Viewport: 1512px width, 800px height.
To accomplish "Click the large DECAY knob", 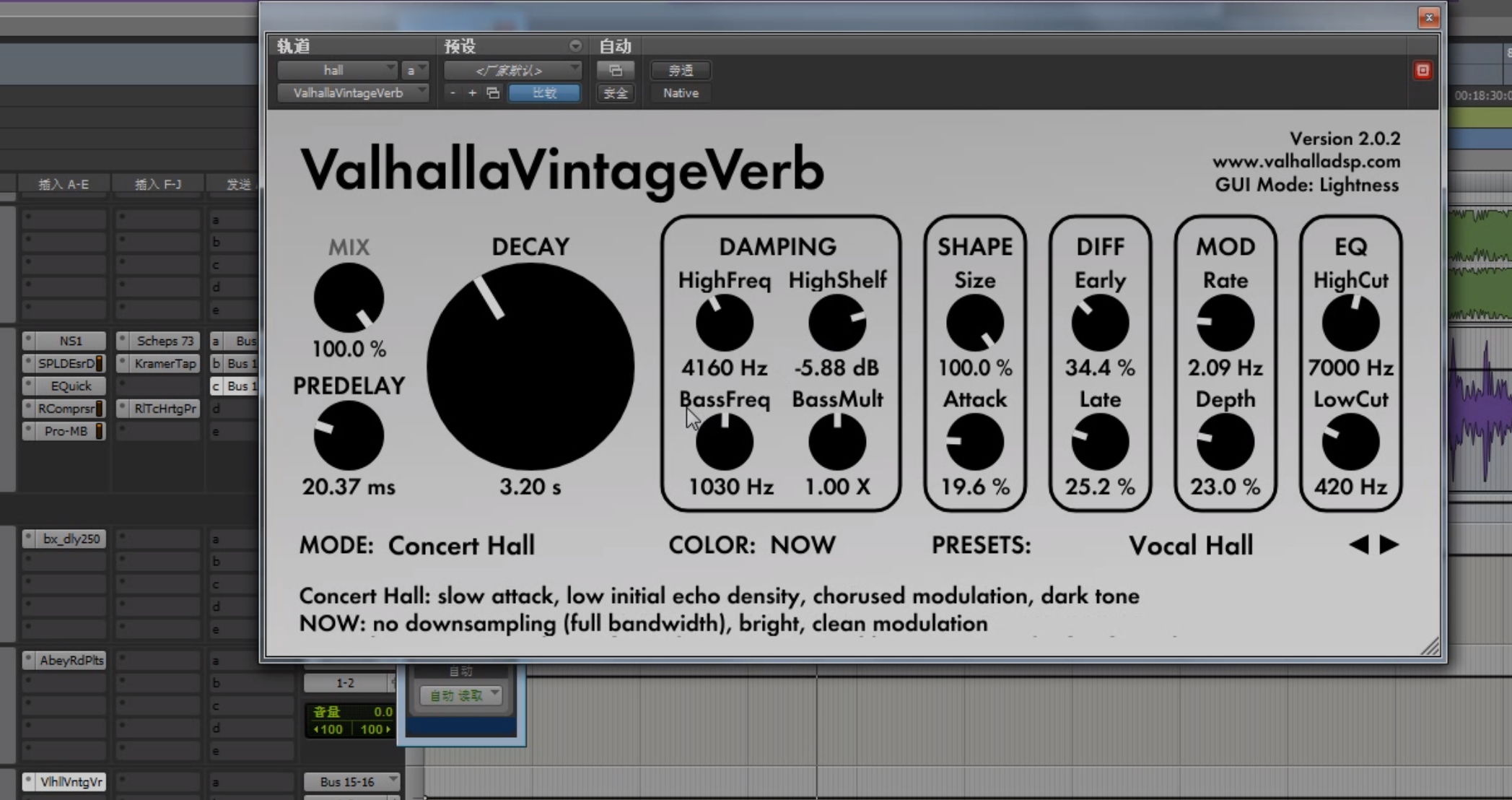I will tap(530, 367).
